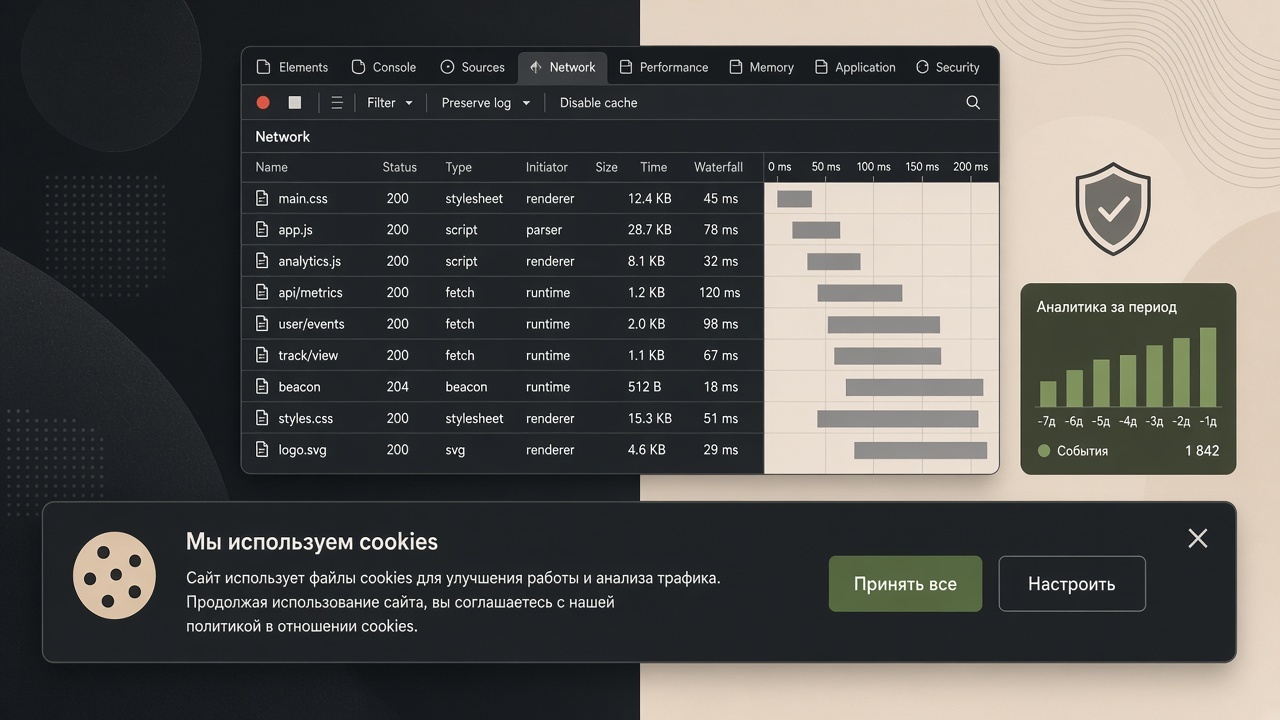Click the 120 ms time value
Viewport: 1280px width, 720px height.
click(x=720, y=293)
